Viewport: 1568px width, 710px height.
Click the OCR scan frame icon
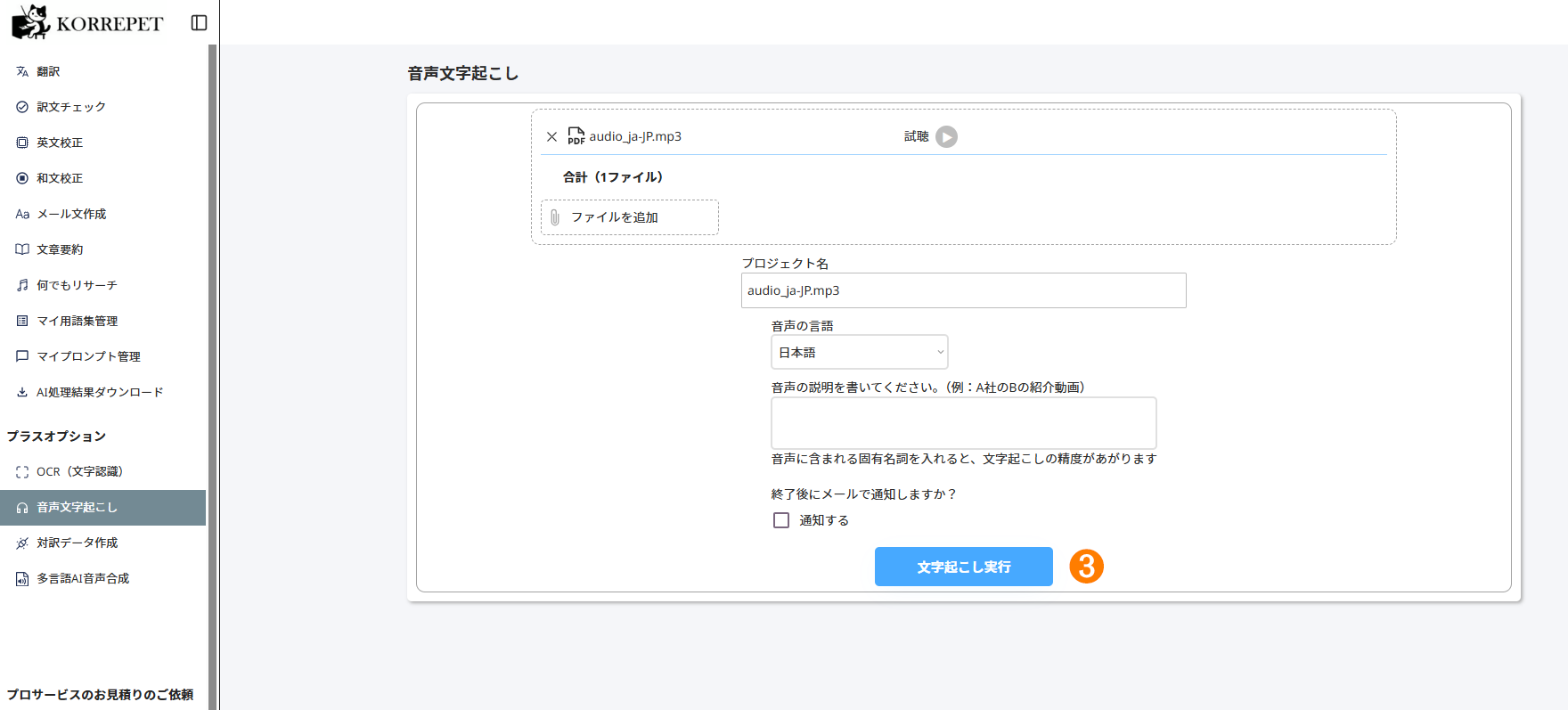[22, 472]
